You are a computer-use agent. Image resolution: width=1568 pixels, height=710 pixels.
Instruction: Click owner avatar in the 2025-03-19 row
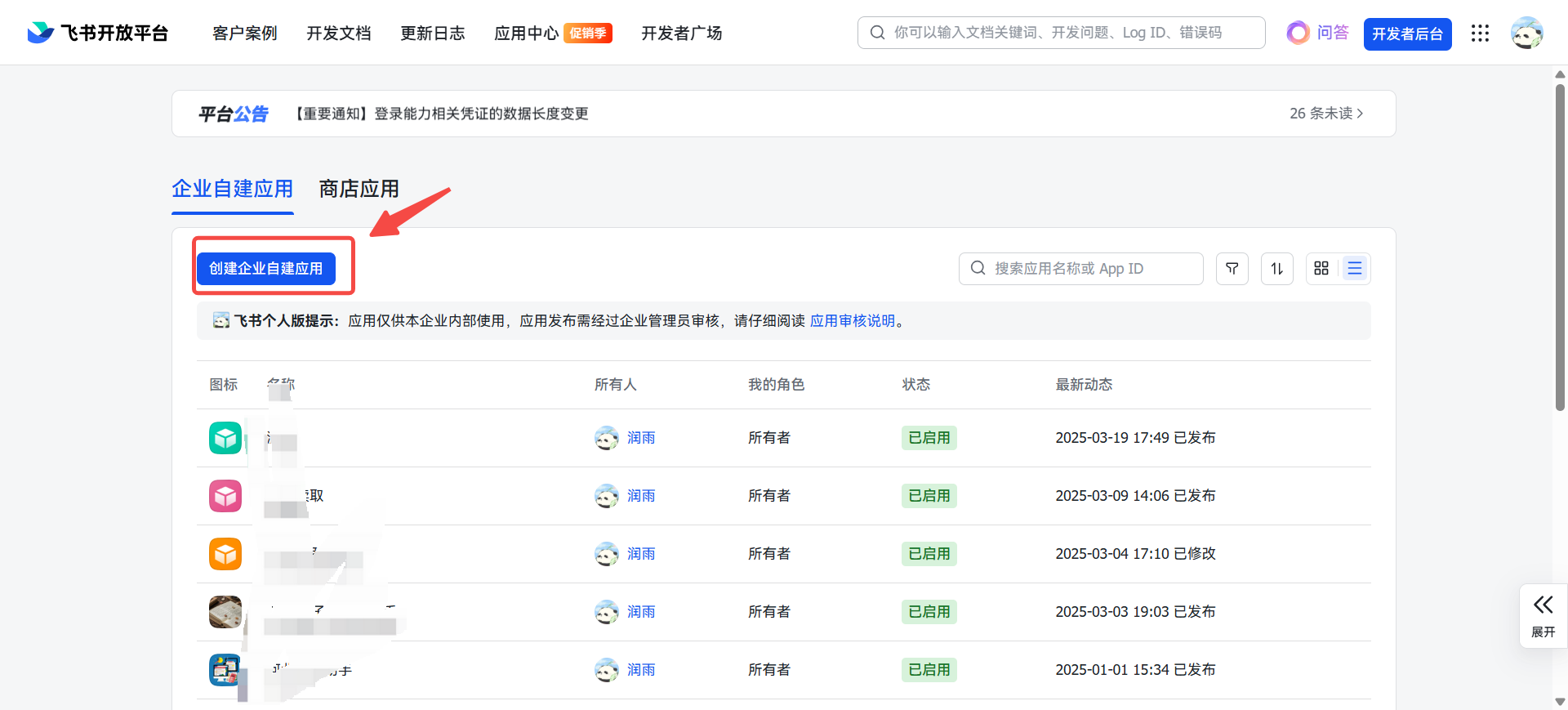click(x=607, y=438)
